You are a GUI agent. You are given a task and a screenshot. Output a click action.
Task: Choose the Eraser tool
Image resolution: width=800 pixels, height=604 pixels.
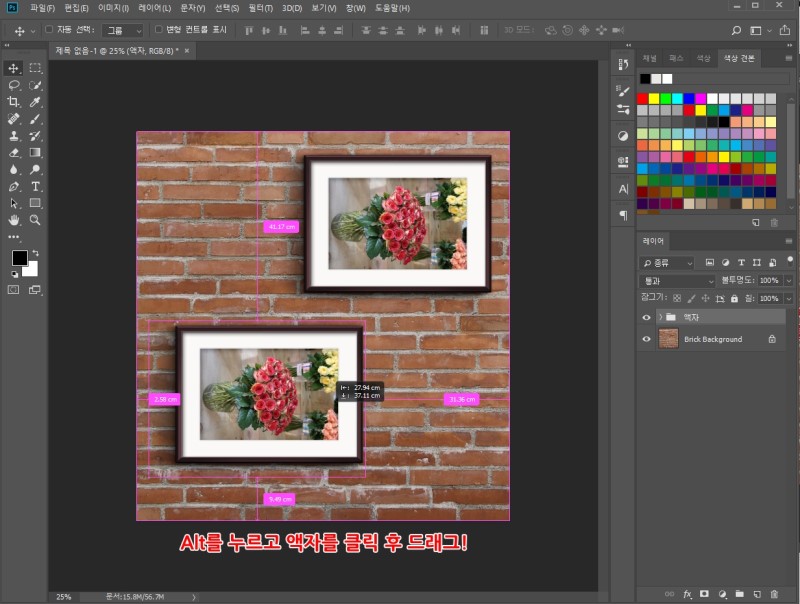coord(14,153)
